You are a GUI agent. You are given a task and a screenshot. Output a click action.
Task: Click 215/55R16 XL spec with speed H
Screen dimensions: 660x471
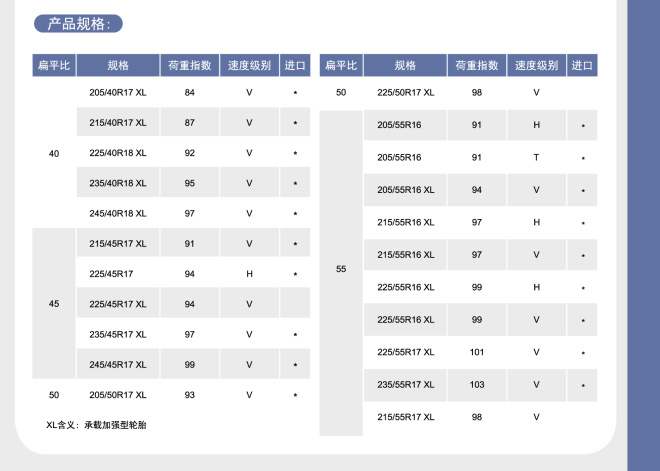pos(406,222)
